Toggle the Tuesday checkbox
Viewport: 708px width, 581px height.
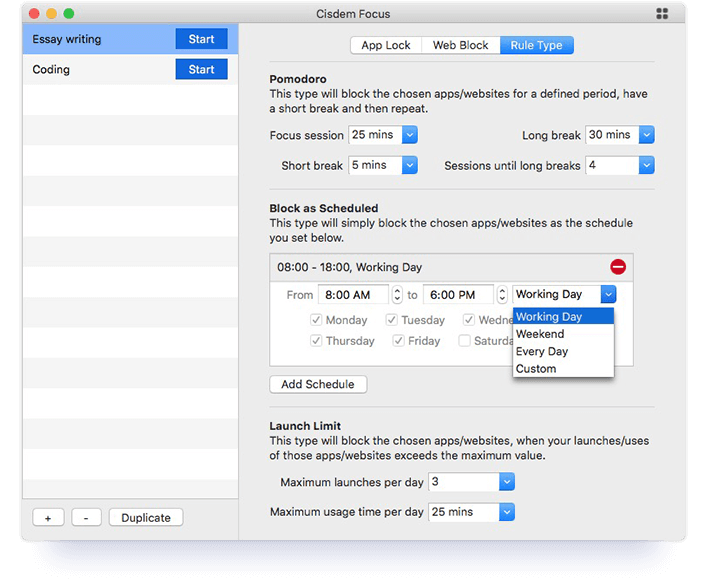point(391,320)
